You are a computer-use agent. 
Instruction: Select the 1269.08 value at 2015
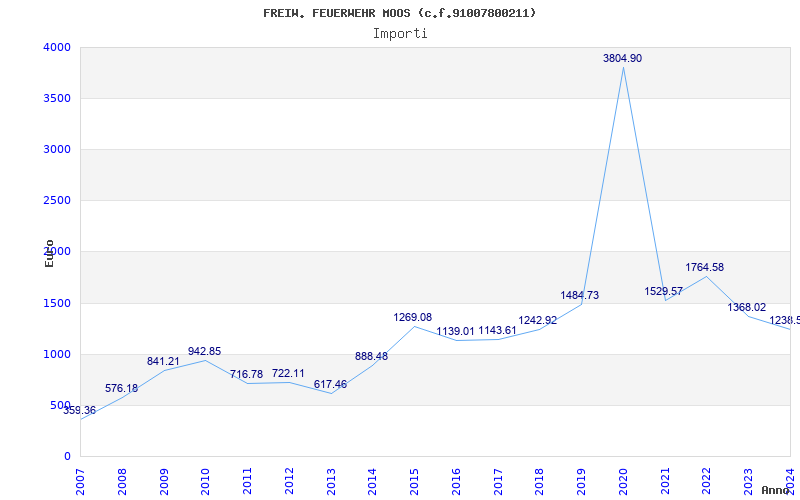click(x=412, y=317)
